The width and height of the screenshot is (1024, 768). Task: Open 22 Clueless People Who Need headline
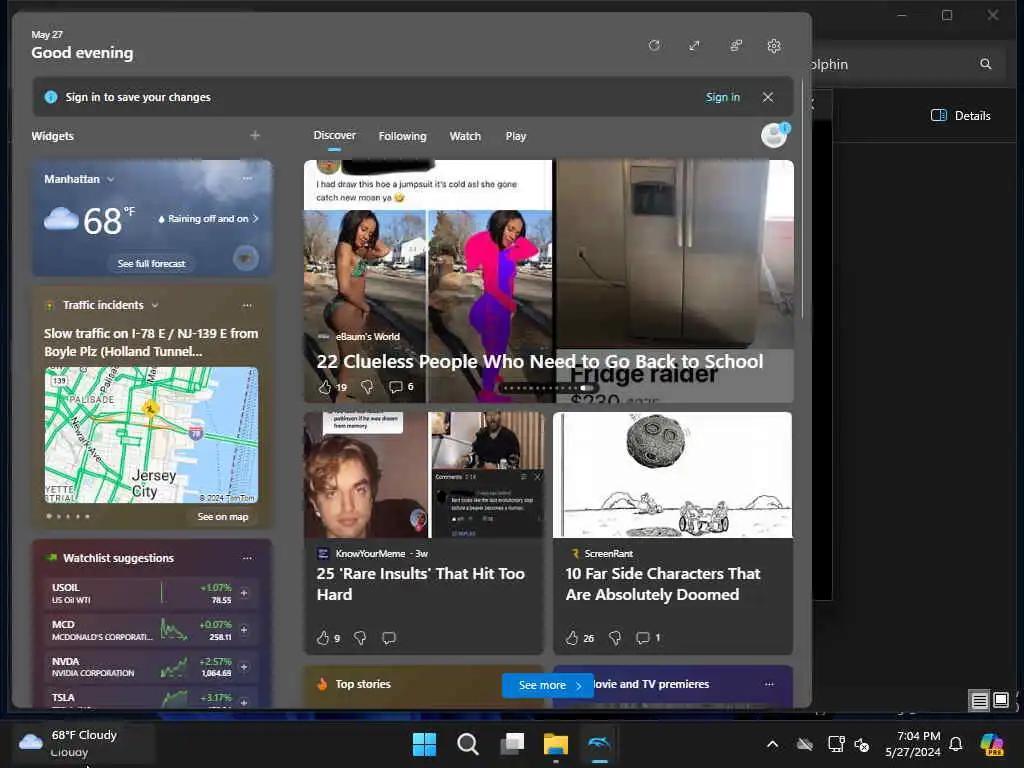click(x=539, y=361)
